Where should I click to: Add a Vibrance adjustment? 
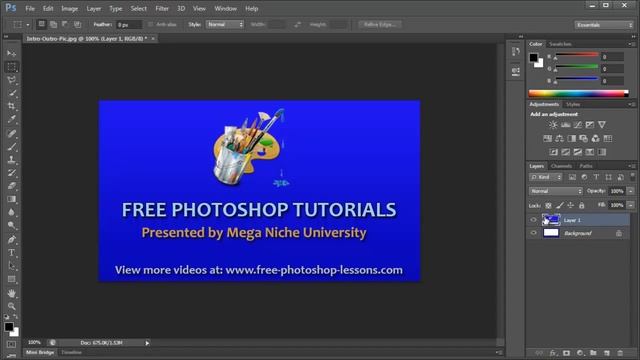pos(602,125)
